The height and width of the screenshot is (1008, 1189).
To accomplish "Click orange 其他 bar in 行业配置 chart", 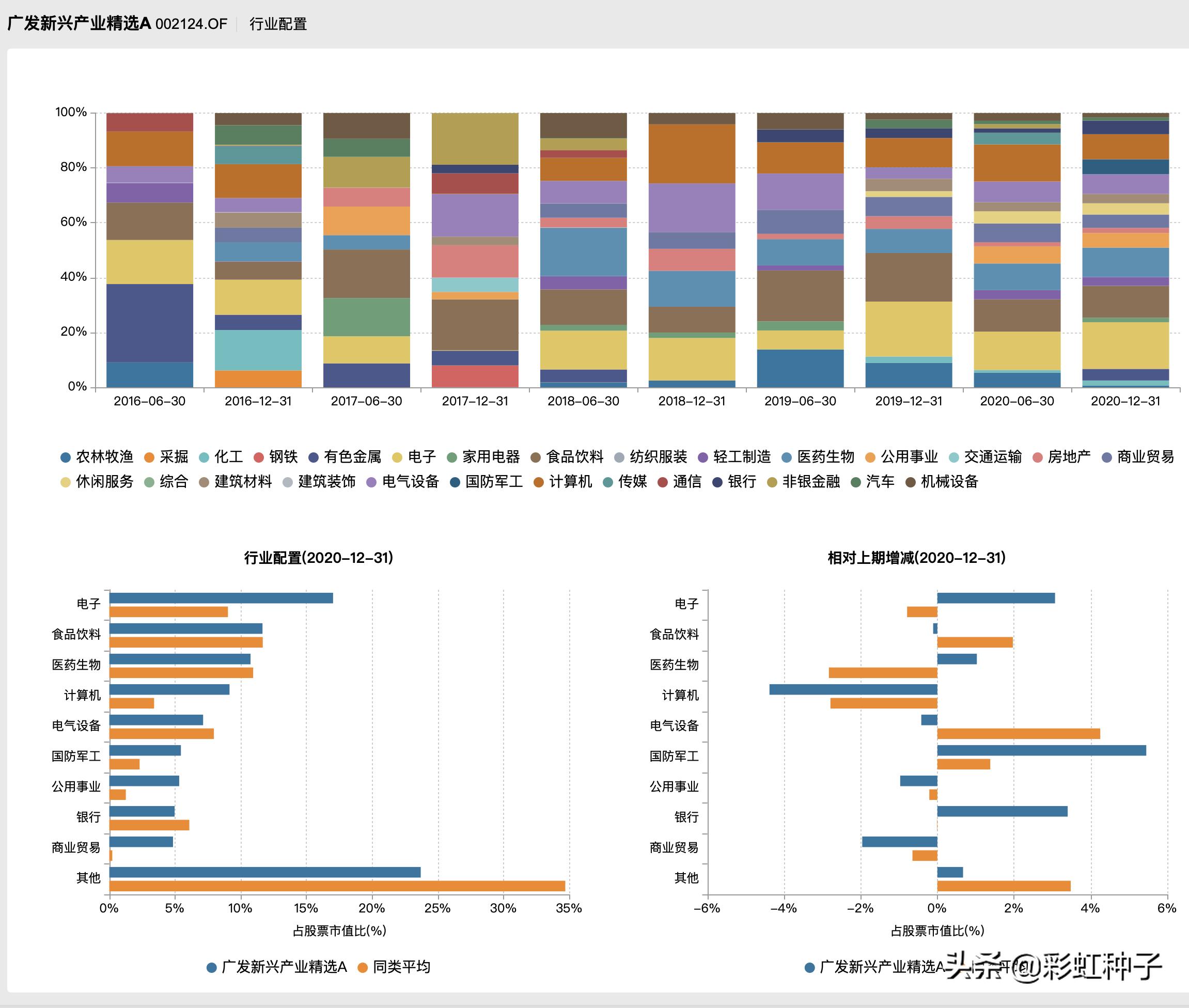I will [337, 886].
